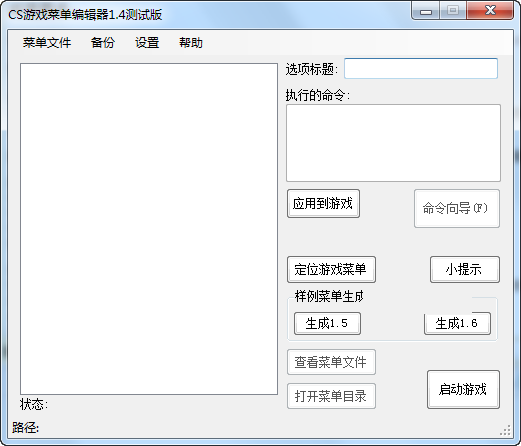Click the 状态: status label

[x=34, y=404]
